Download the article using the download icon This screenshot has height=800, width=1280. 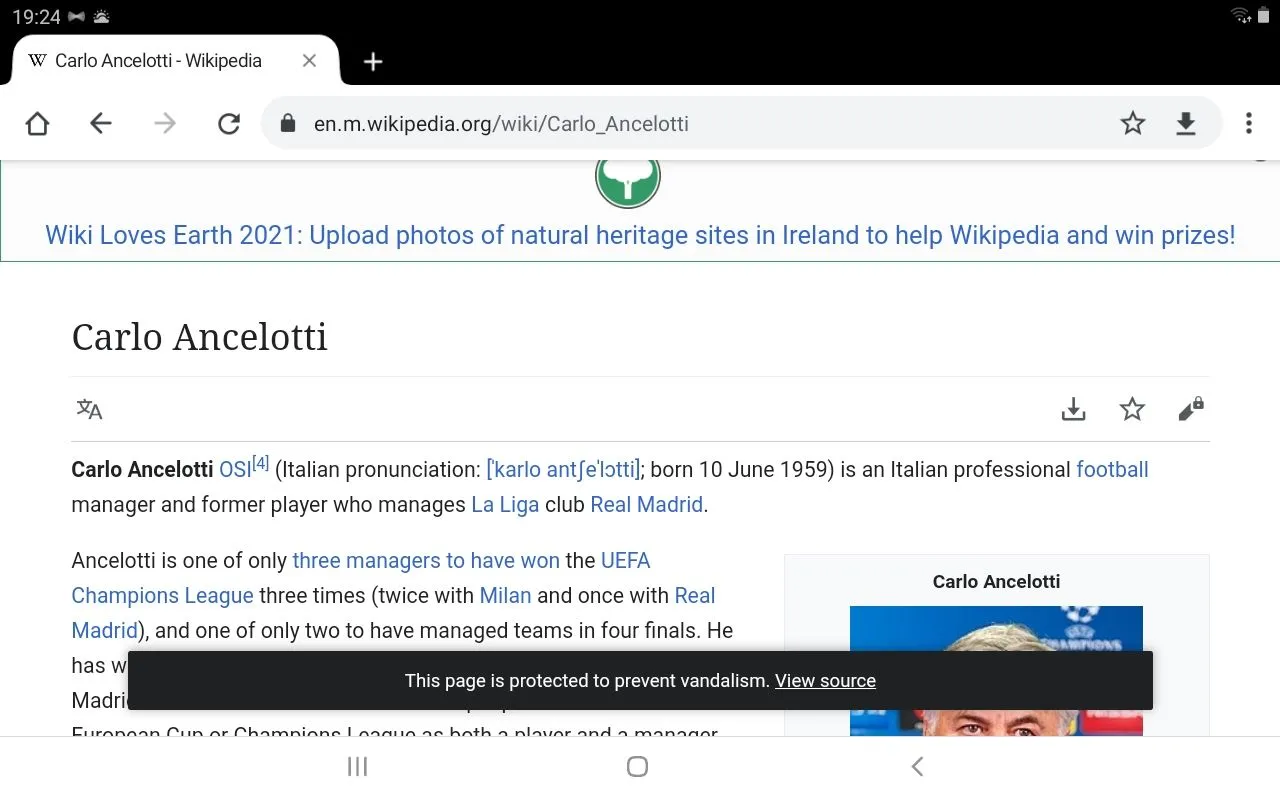(x=1073, y=409)
